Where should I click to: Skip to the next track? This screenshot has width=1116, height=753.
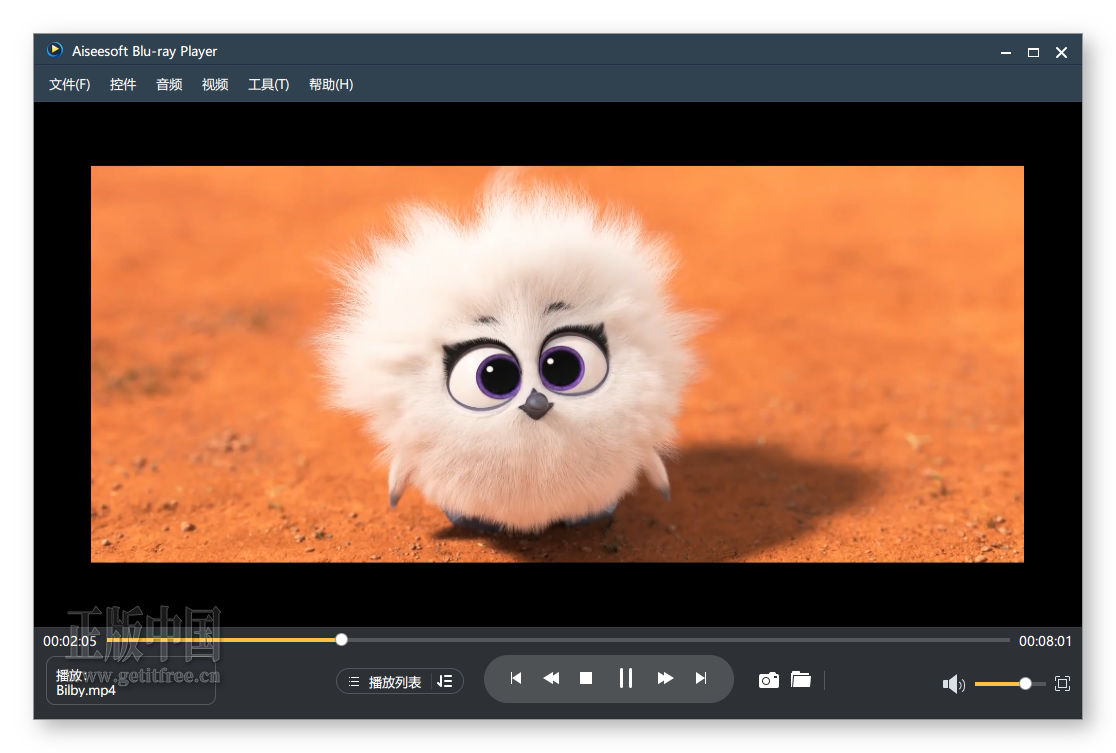point(701,678)
